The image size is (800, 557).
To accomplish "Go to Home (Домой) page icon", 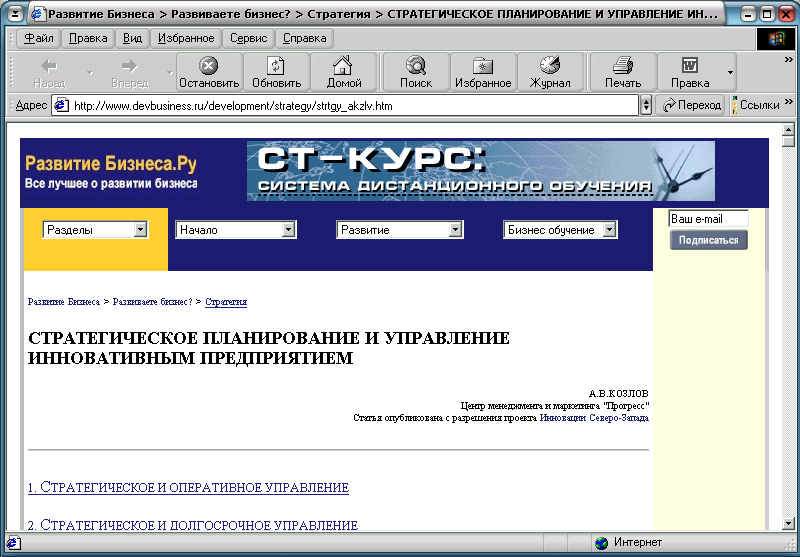I will 344,66.
